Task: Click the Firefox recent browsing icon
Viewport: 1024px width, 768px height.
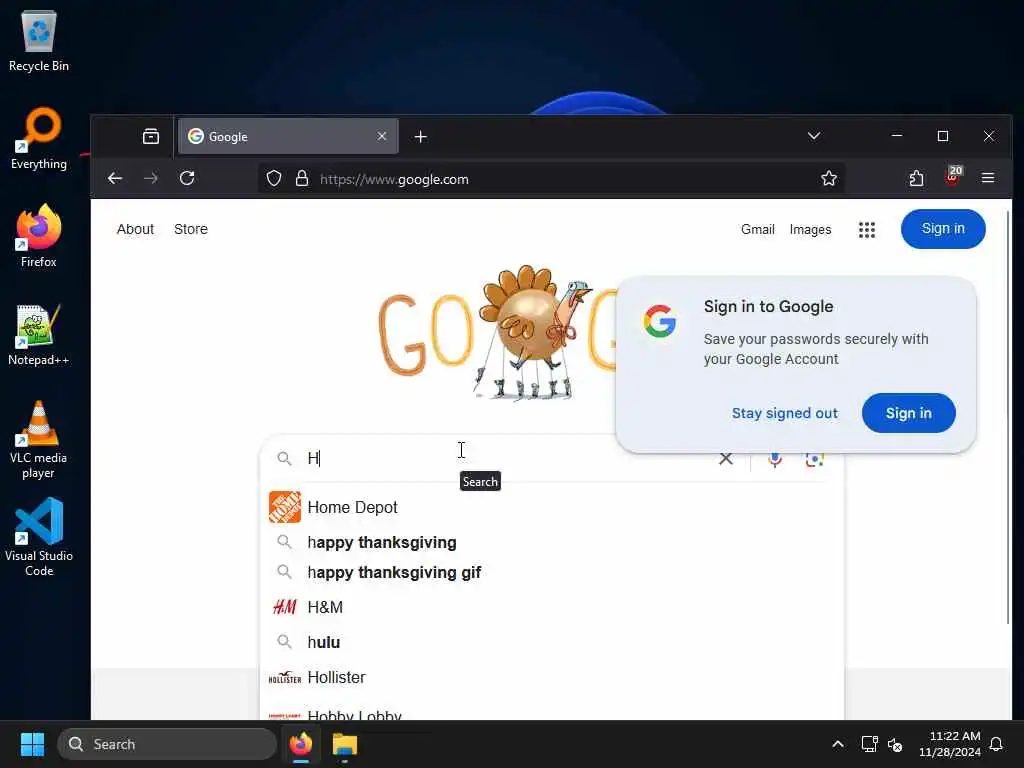Action: click(x=151, y=136)
